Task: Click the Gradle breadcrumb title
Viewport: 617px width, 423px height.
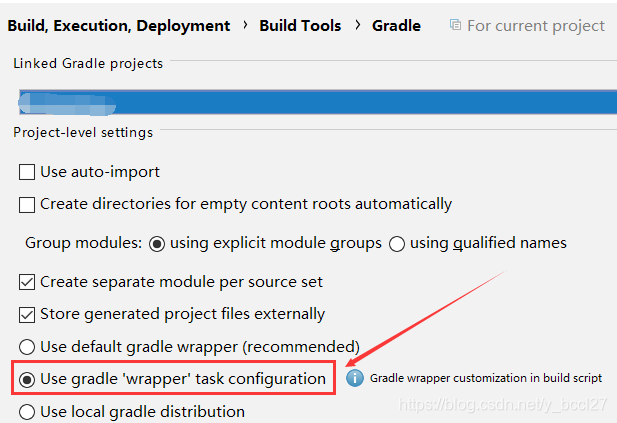Action: tap(396, 26)
